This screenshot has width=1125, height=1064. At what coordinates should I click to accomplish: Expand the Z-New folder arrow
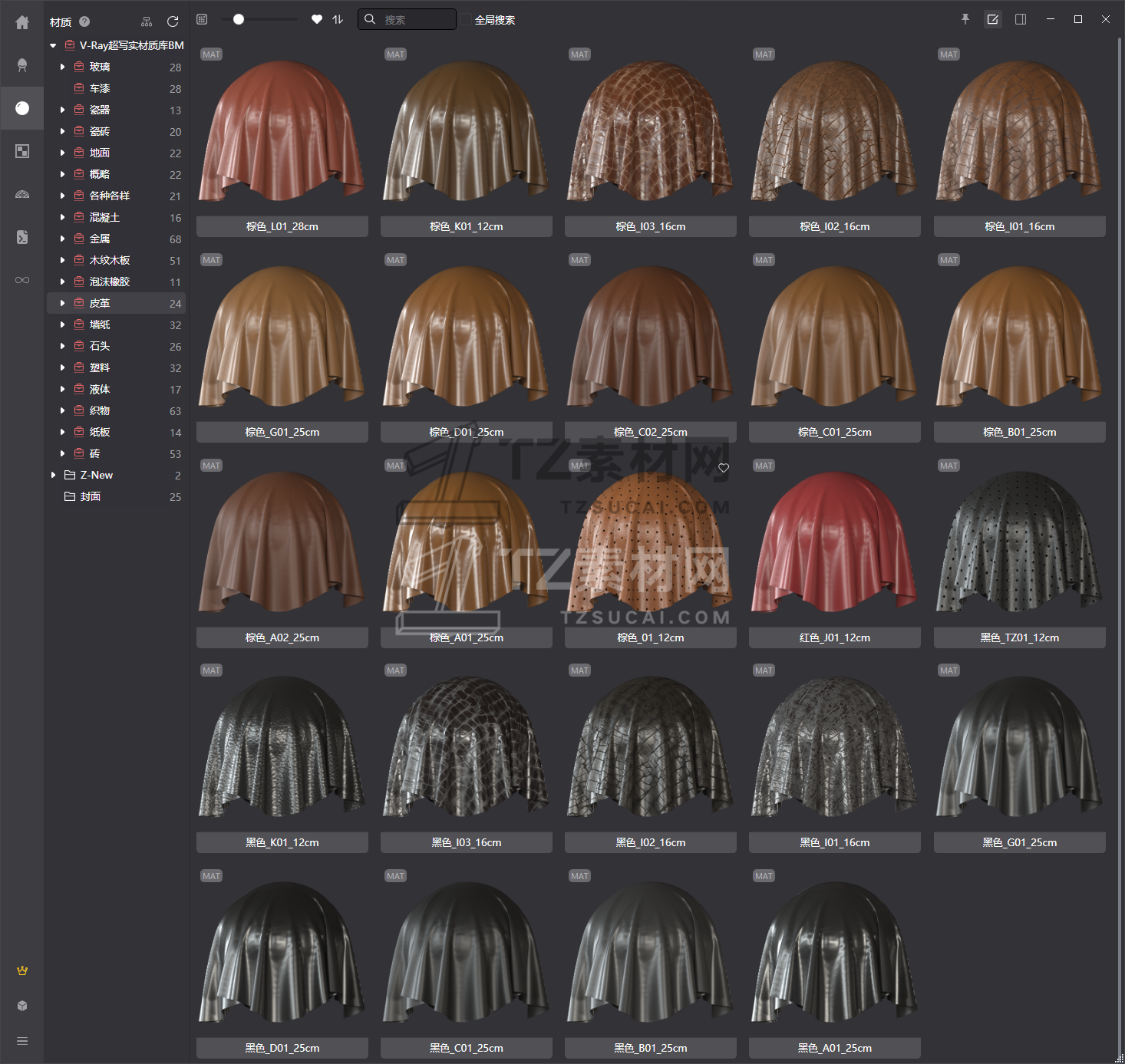click(53, 476)
